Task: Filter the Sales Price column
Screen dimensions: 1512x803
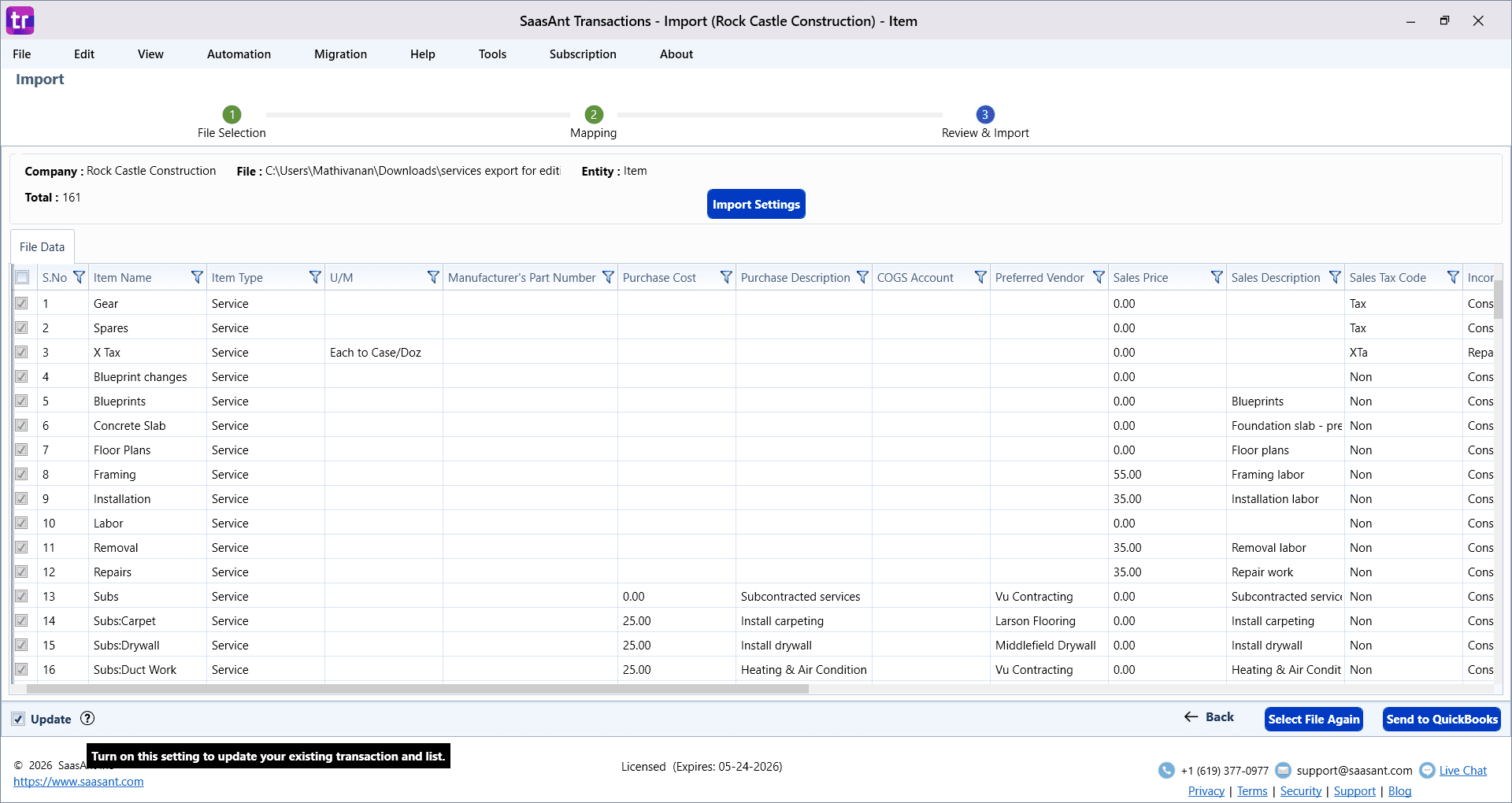Action: 1217,277
